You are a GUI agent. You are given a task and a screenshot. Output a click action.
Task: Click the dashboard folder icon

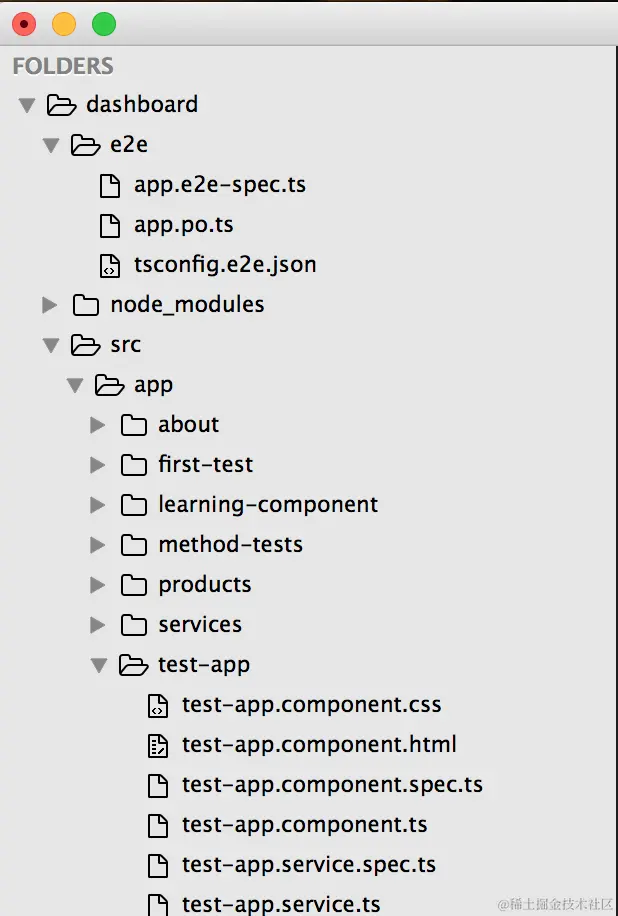[62, 105]
